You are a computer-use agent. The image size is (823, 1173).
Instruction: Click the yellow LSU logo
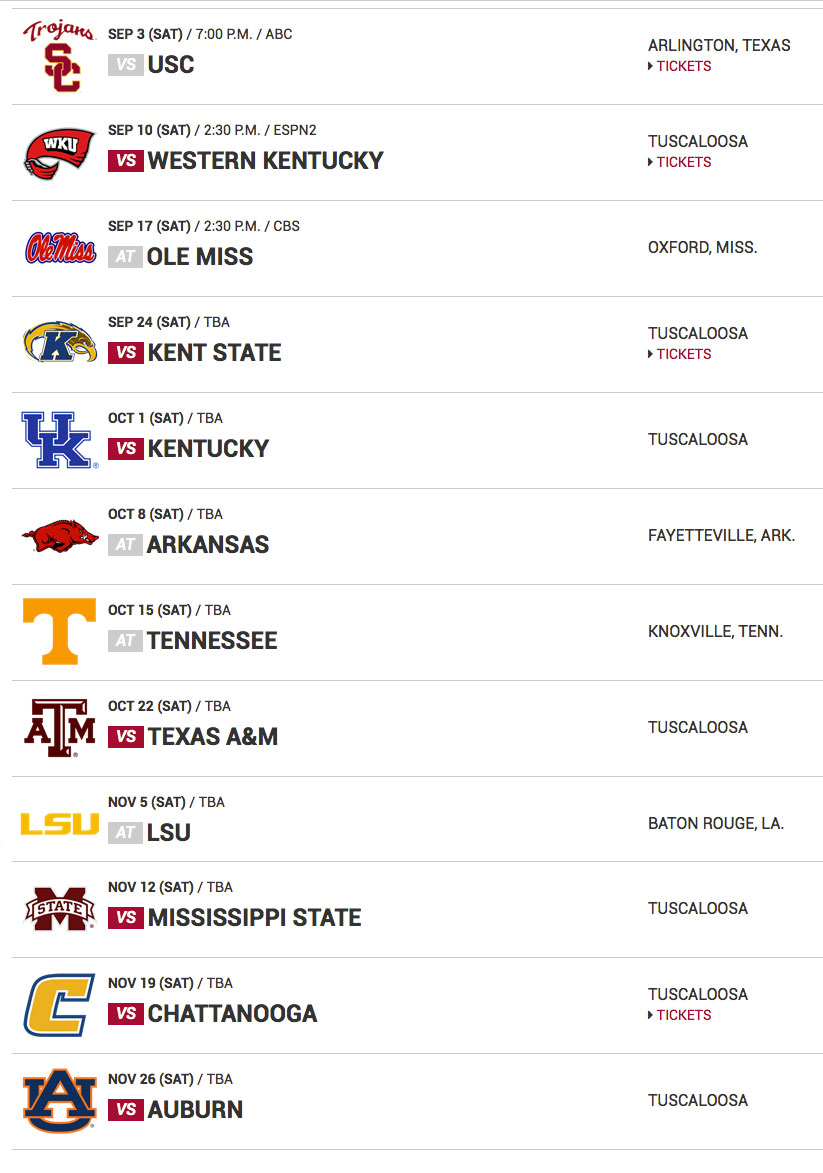[60, 824]
